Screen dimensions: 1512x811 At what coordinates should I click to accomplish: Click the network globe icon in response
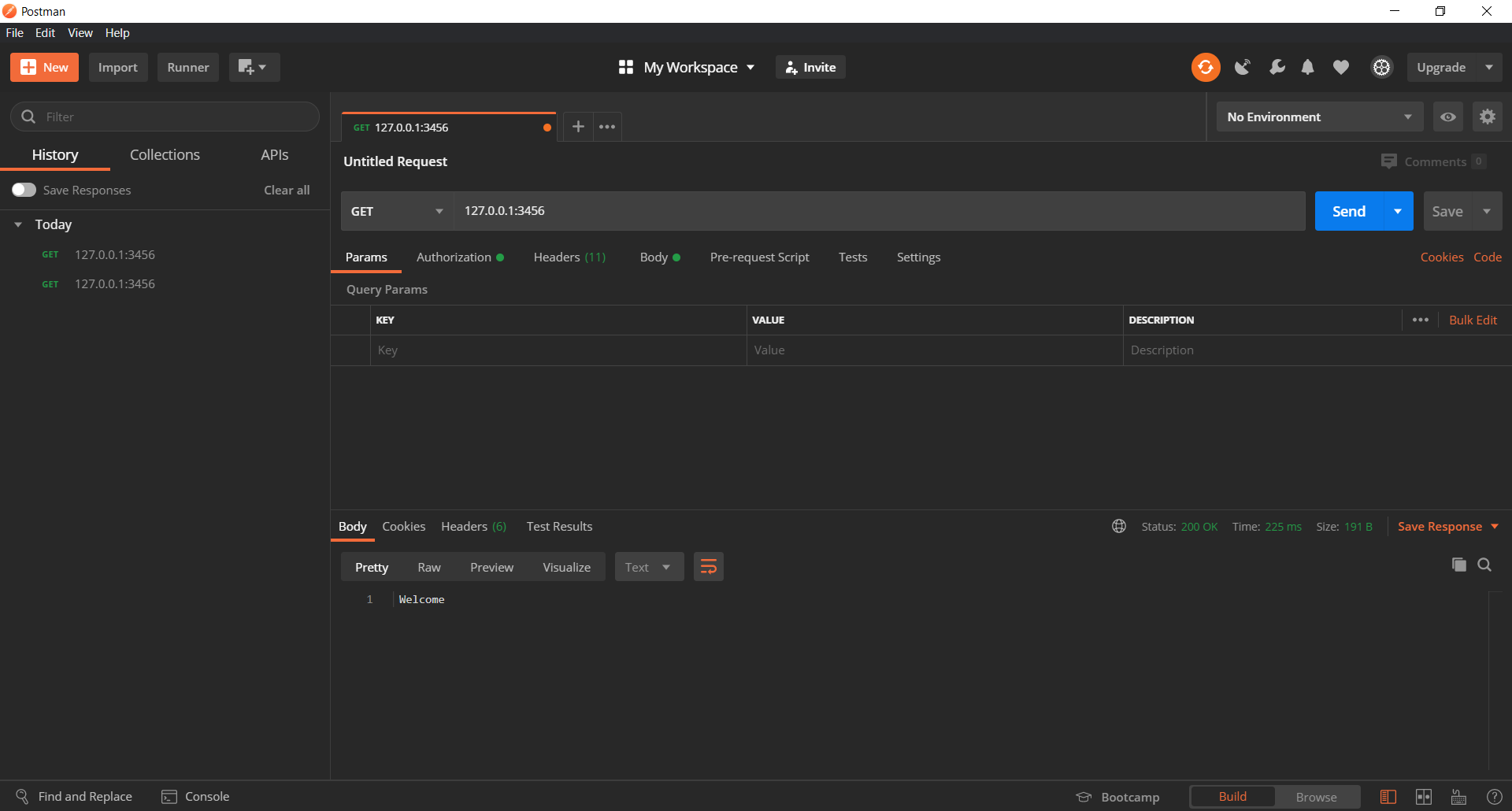(1119, 526)
